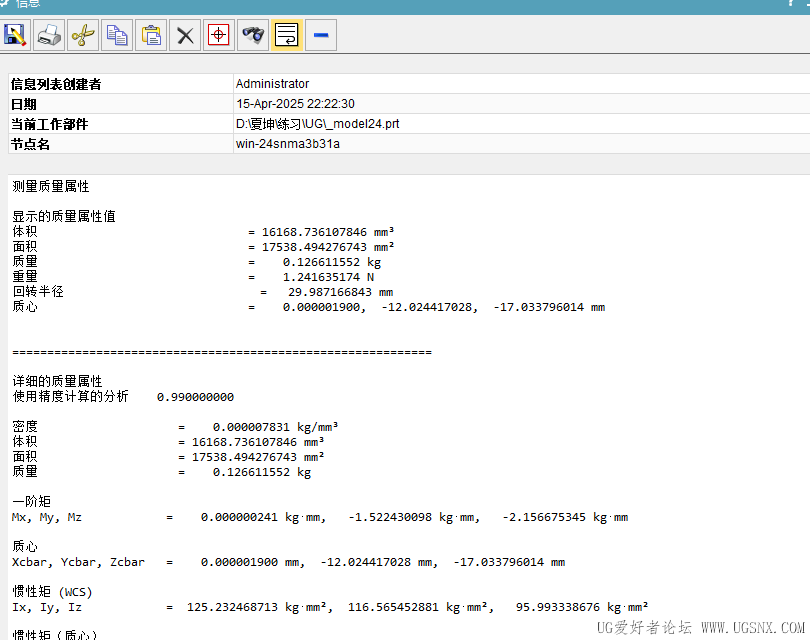Viewport: 810px width, 640px height.
Task: Click the 日期 label cell
Action: point(121,104)
